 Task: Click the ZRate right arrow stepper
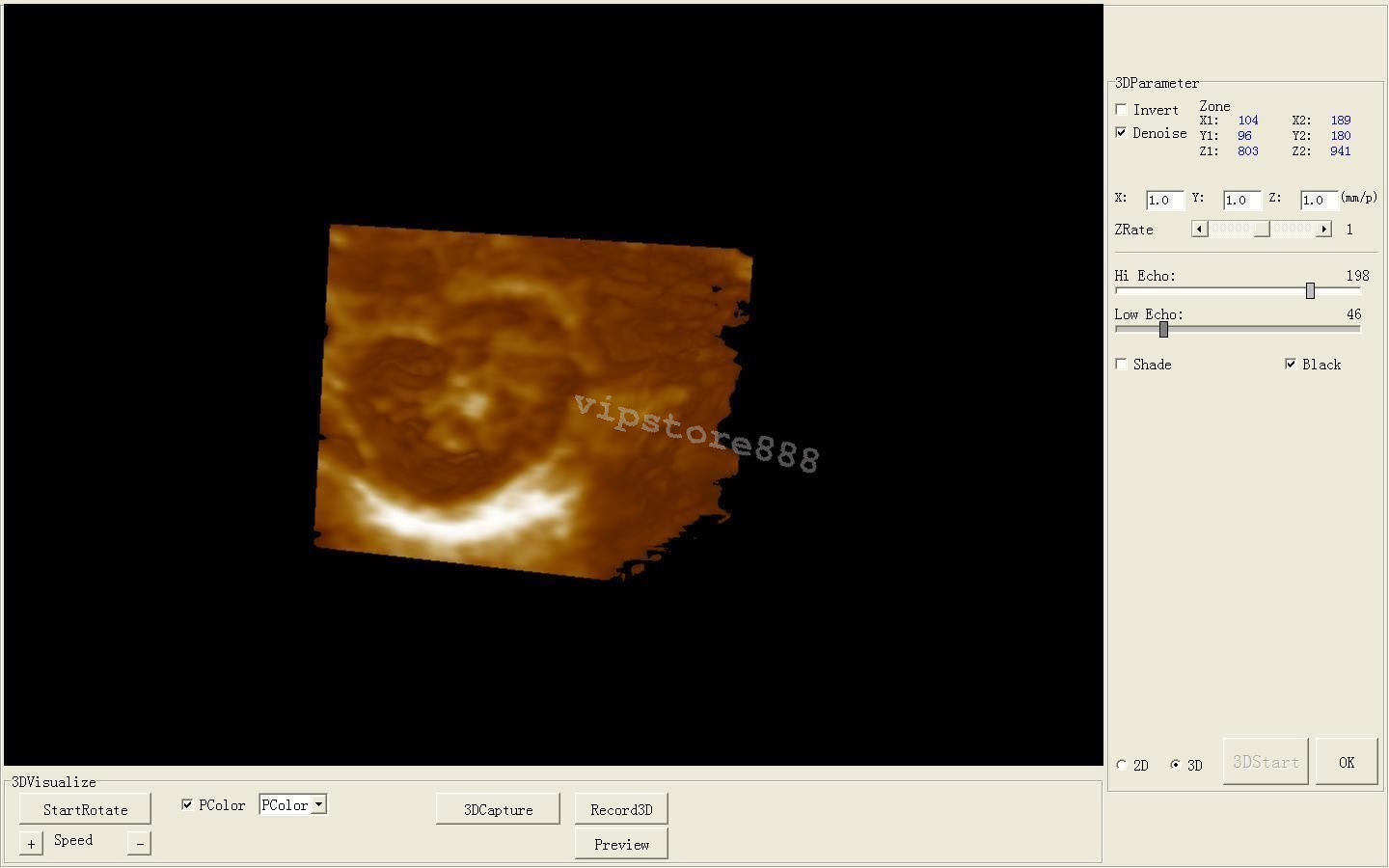point(1325,229)
